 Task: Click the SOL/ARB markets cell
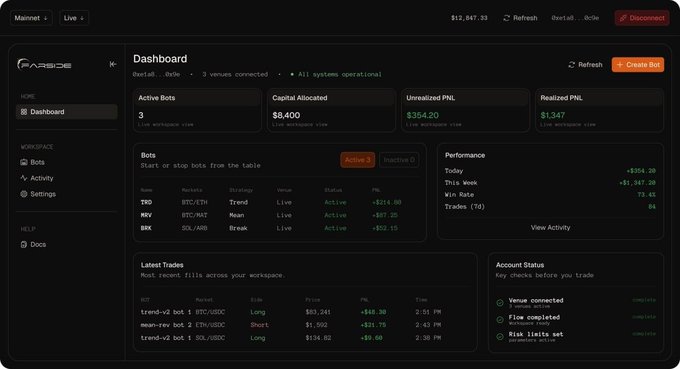point(194,229)
